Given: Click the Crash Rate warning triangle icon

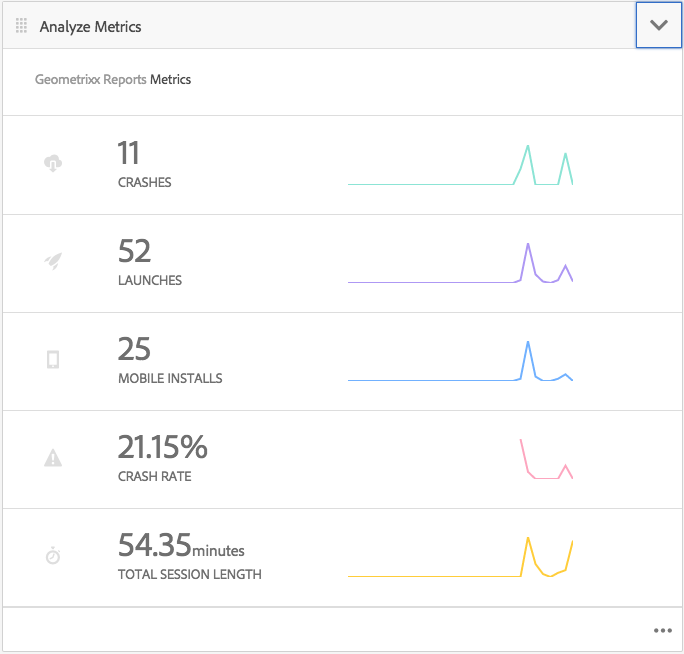Looking at the screenshot, I should coord(53,458).
